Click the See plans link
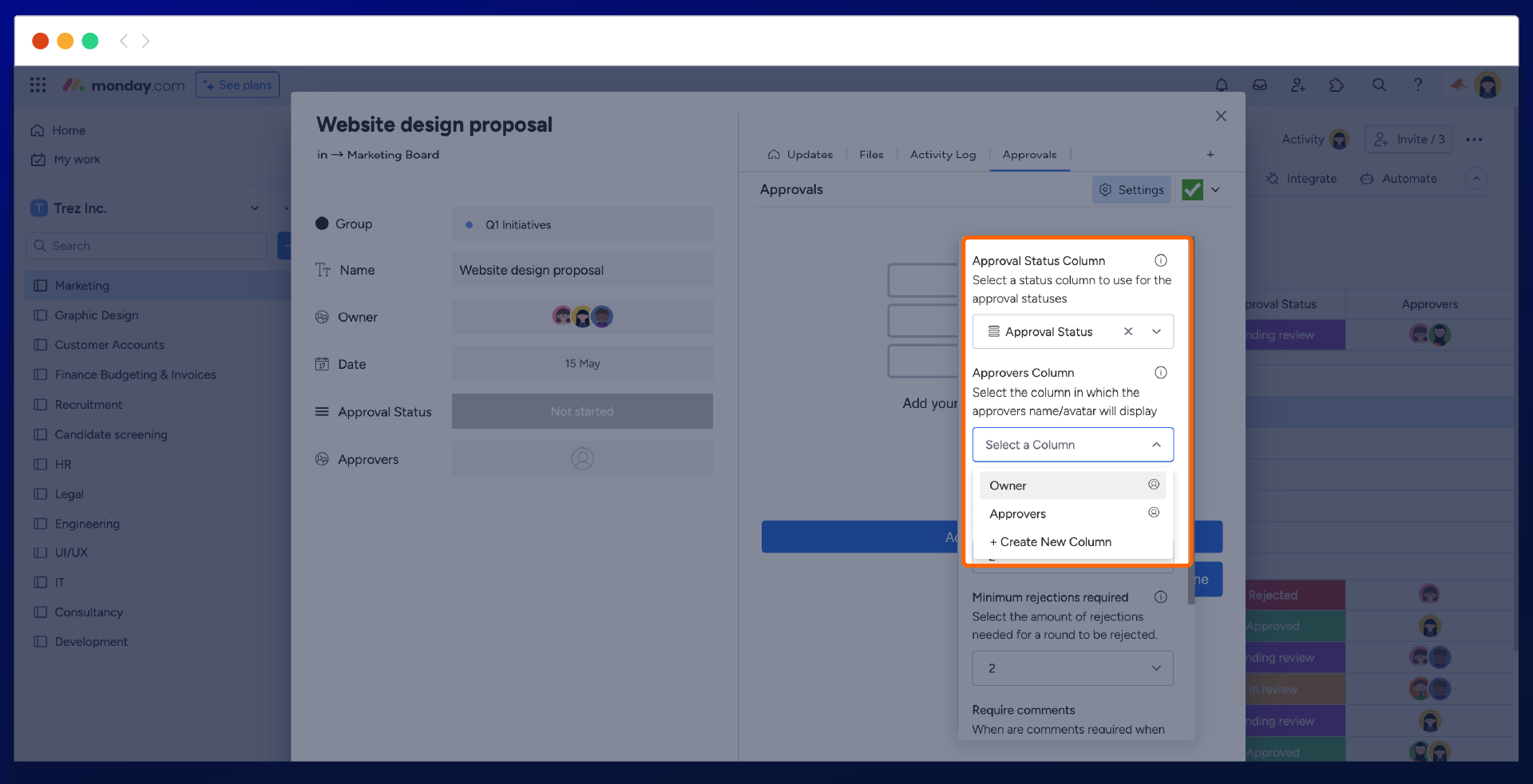Image resolution: width=1533 pixels, height=784 pixels. [237, 85]
